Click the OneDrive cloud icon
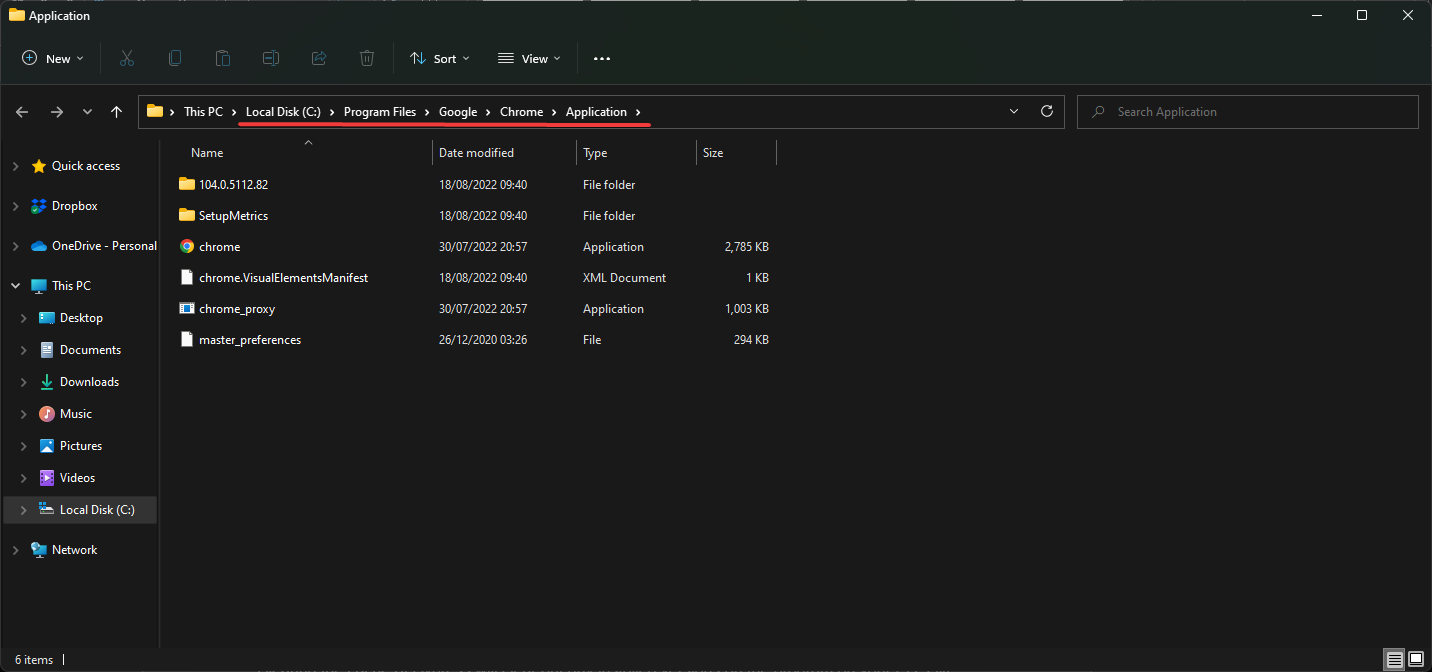This screenshot has height=672, width=1432. (x=39, y=246)
